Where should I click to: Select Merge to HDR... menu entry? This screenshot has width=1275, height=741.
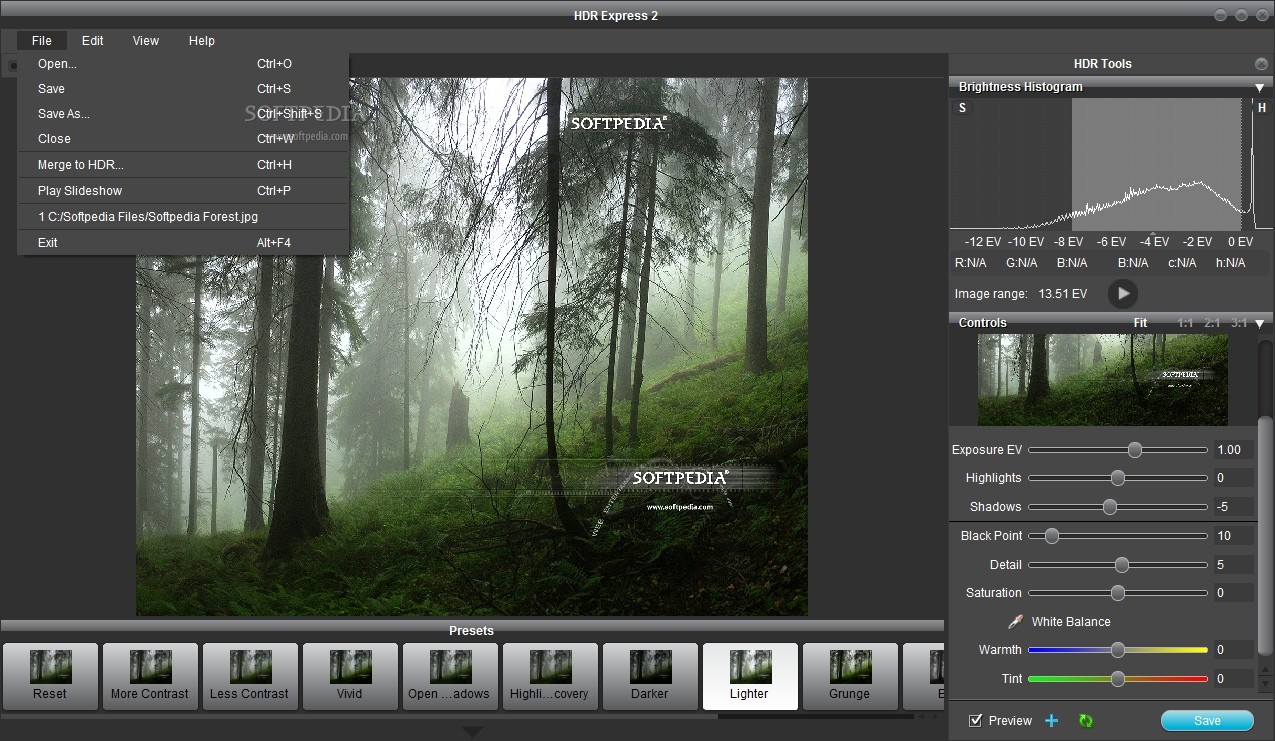click(x=183, y=165)
